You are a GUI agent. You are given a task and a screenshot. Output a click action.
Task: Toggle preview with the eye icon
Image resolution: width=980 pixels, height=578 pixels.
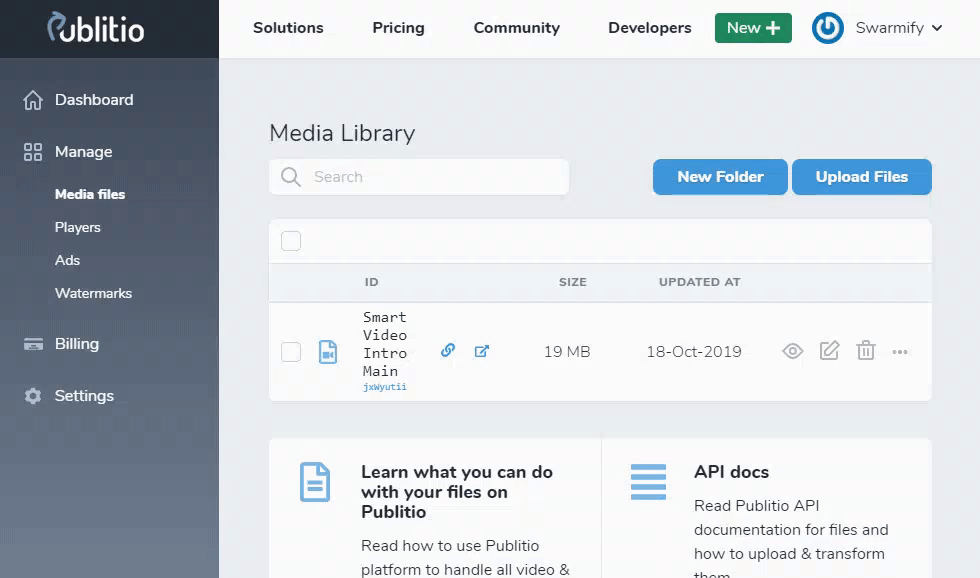(x=792, y=351)
